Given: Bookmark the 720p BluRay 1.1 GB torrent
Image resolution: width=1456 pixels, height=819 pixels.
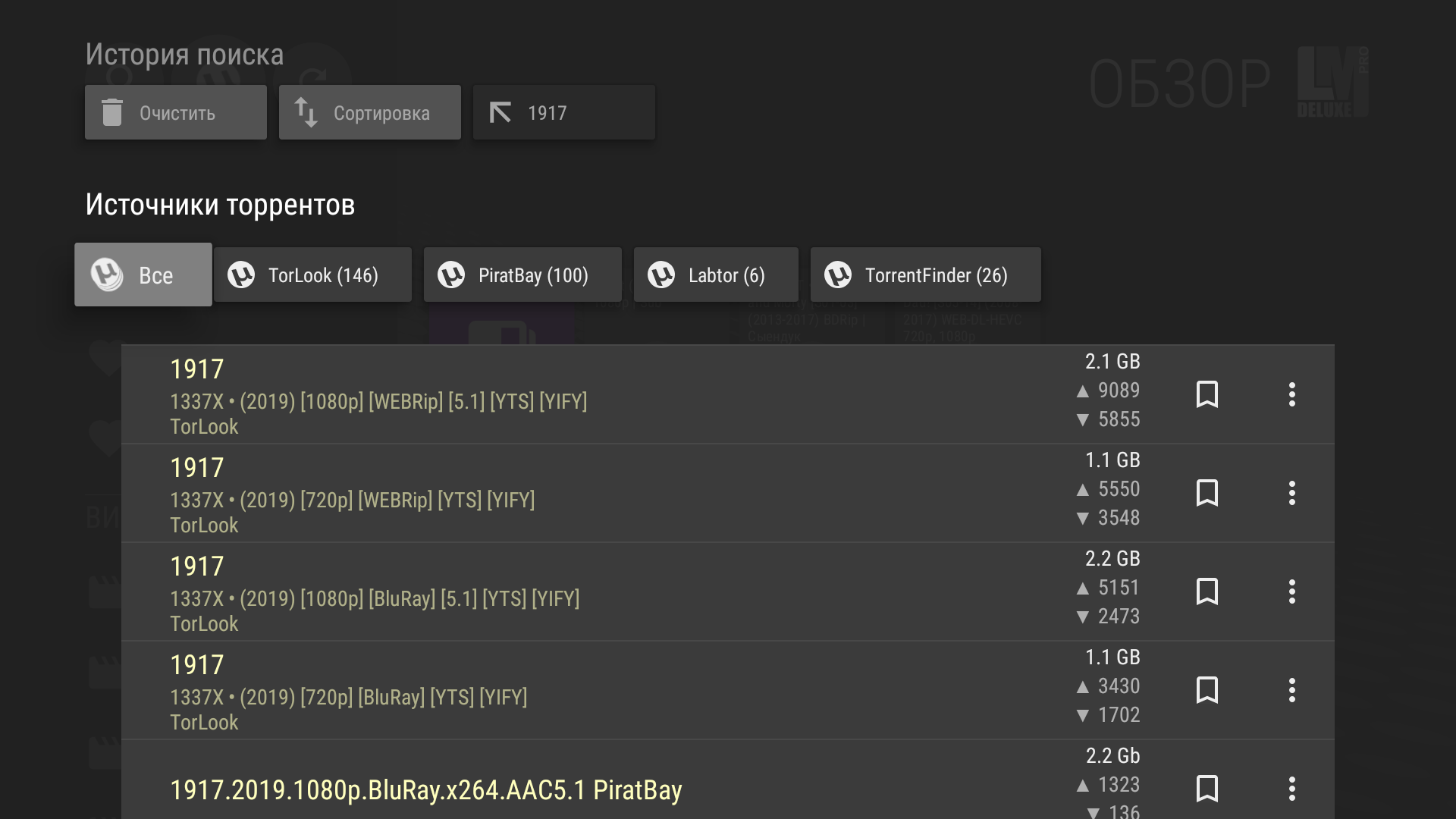Looking at the screenshot, I should [1207, 690].
